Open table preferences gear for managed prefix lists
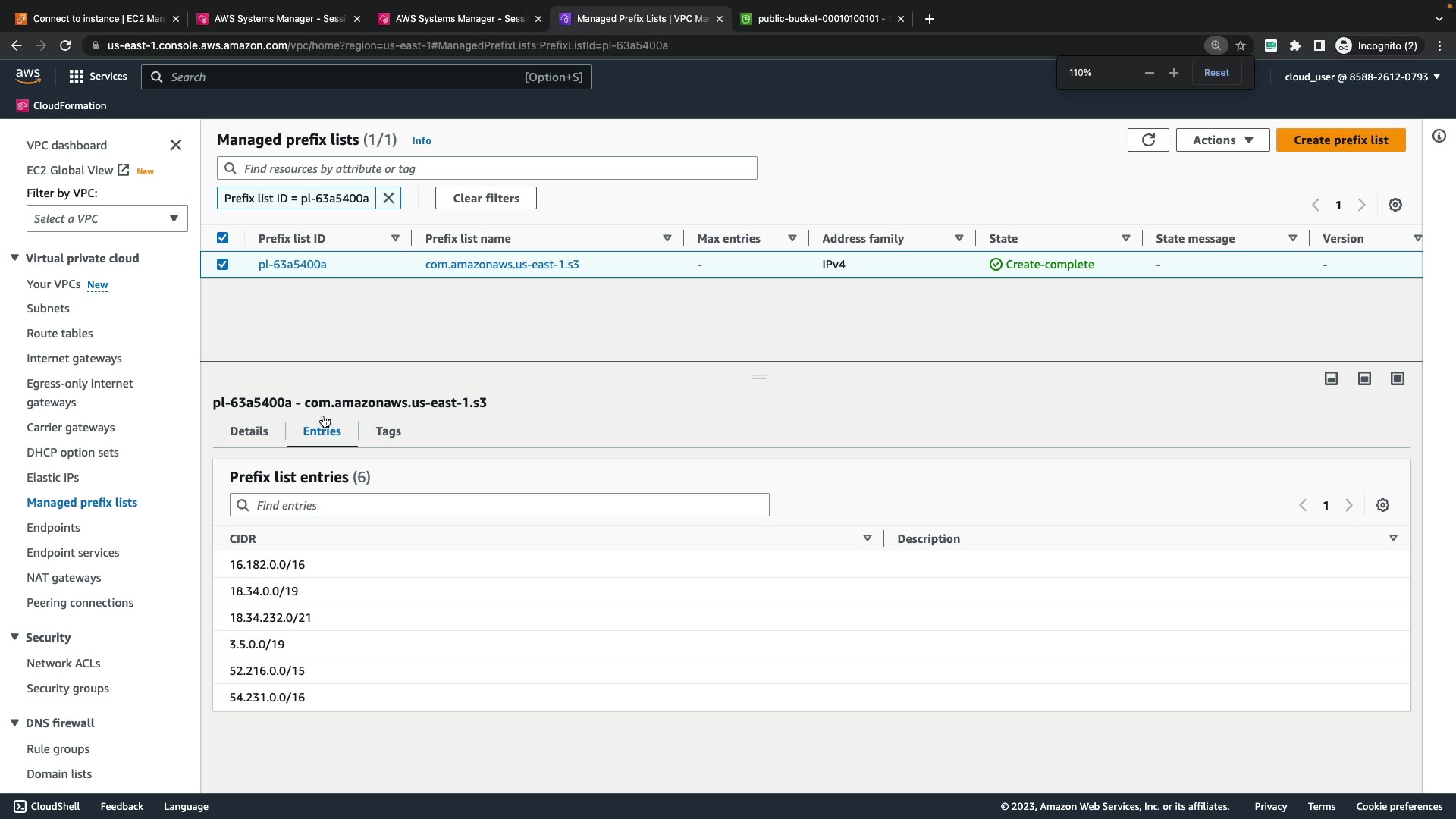Viewport: 1456px width, 819px height. click(1395, 206)
